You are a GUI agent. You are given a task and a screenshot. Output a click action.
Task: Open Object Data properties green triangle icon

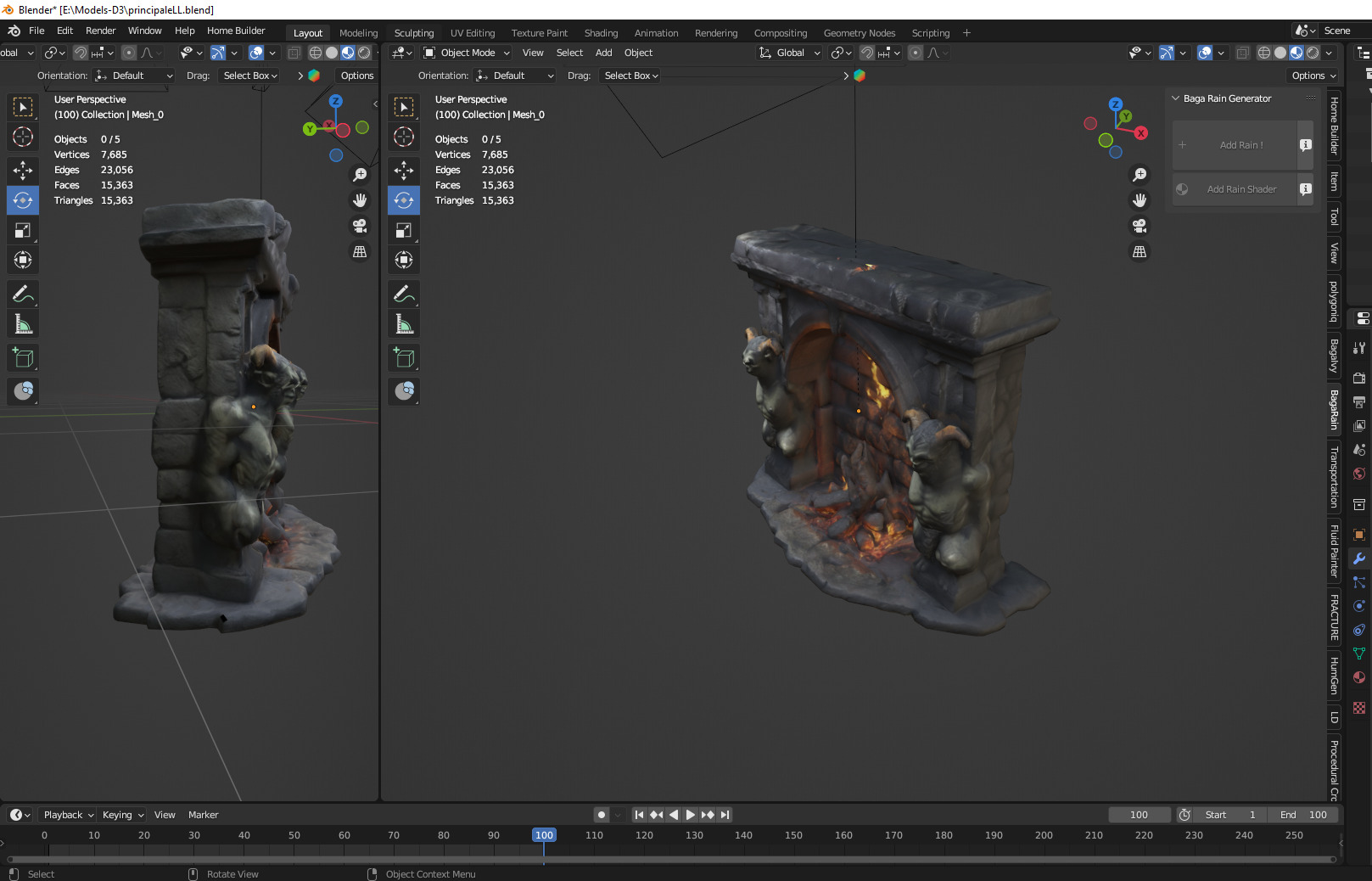coord(1359,654)
